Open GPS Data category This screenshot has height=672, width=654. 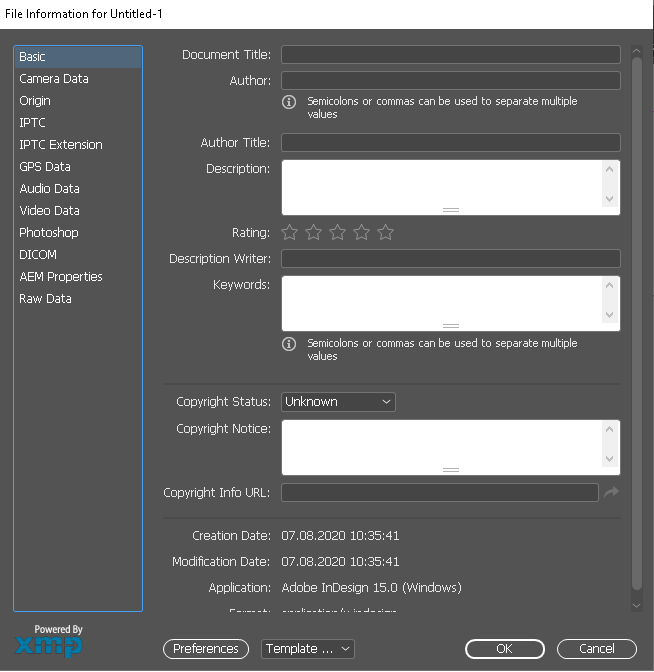coord(78,167)
